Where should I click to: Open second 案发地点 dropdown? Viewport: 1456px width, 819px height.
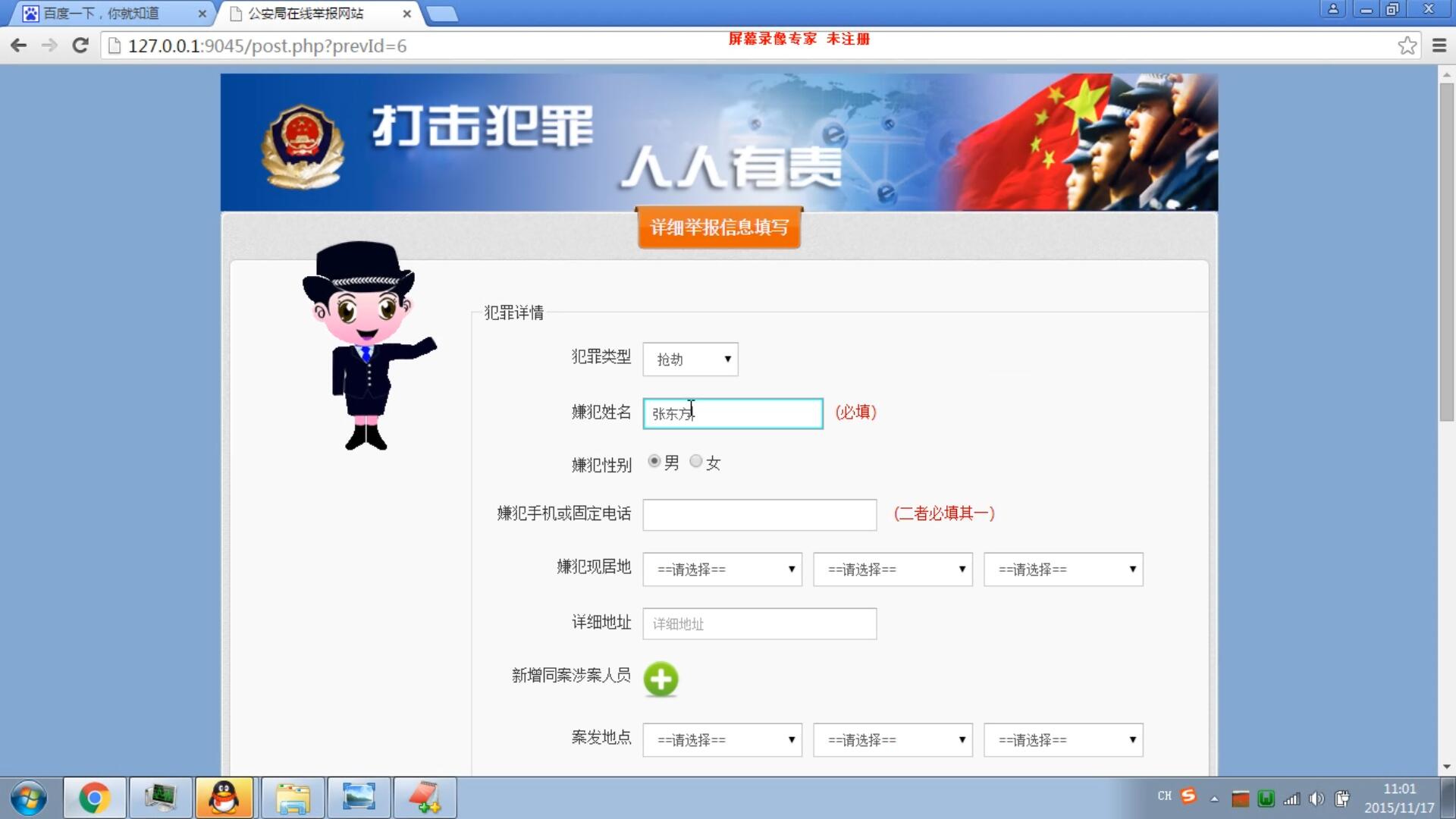tap(893, 740)
